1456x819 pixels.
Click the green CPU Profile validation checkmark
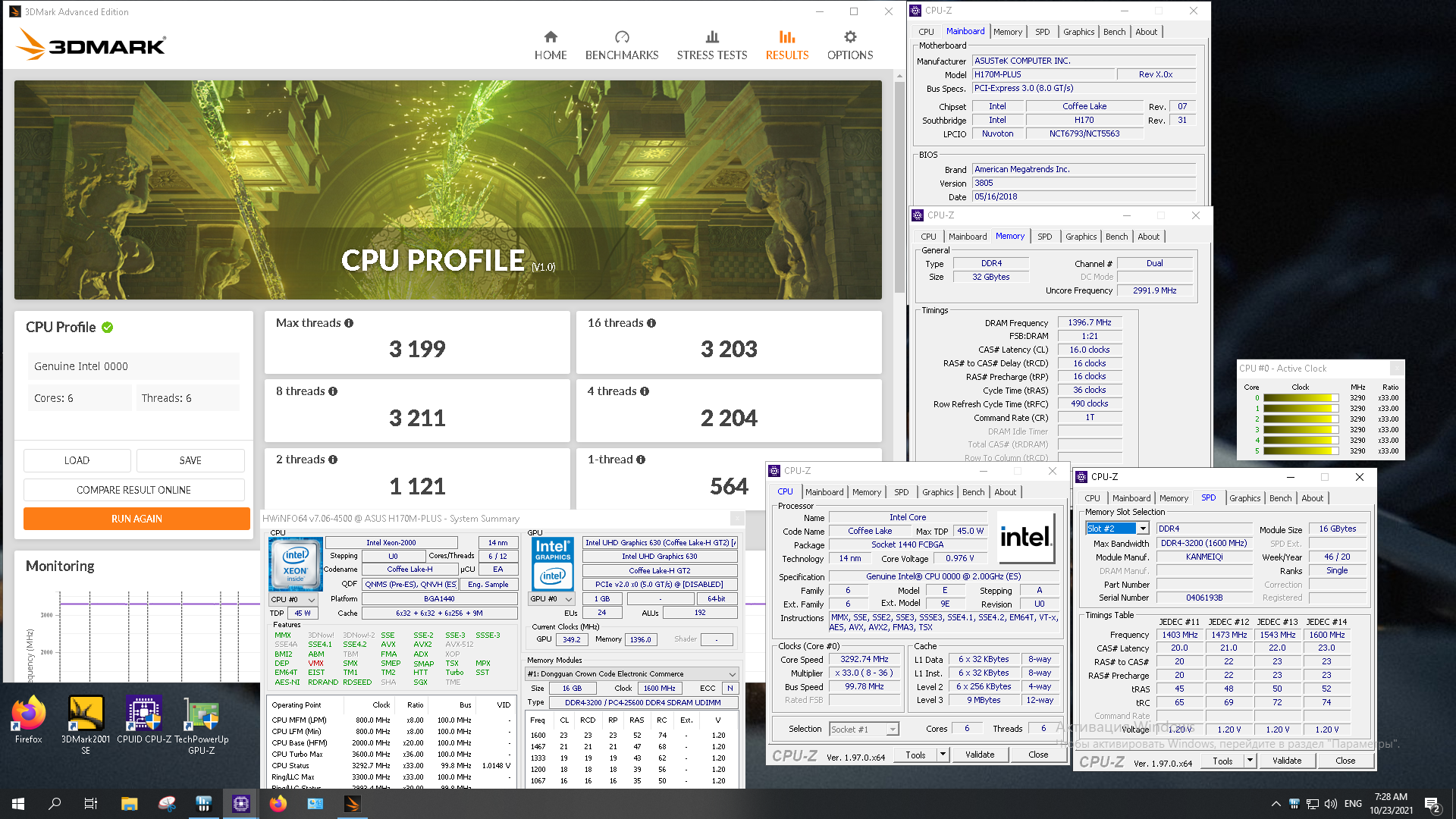point(108,328)
